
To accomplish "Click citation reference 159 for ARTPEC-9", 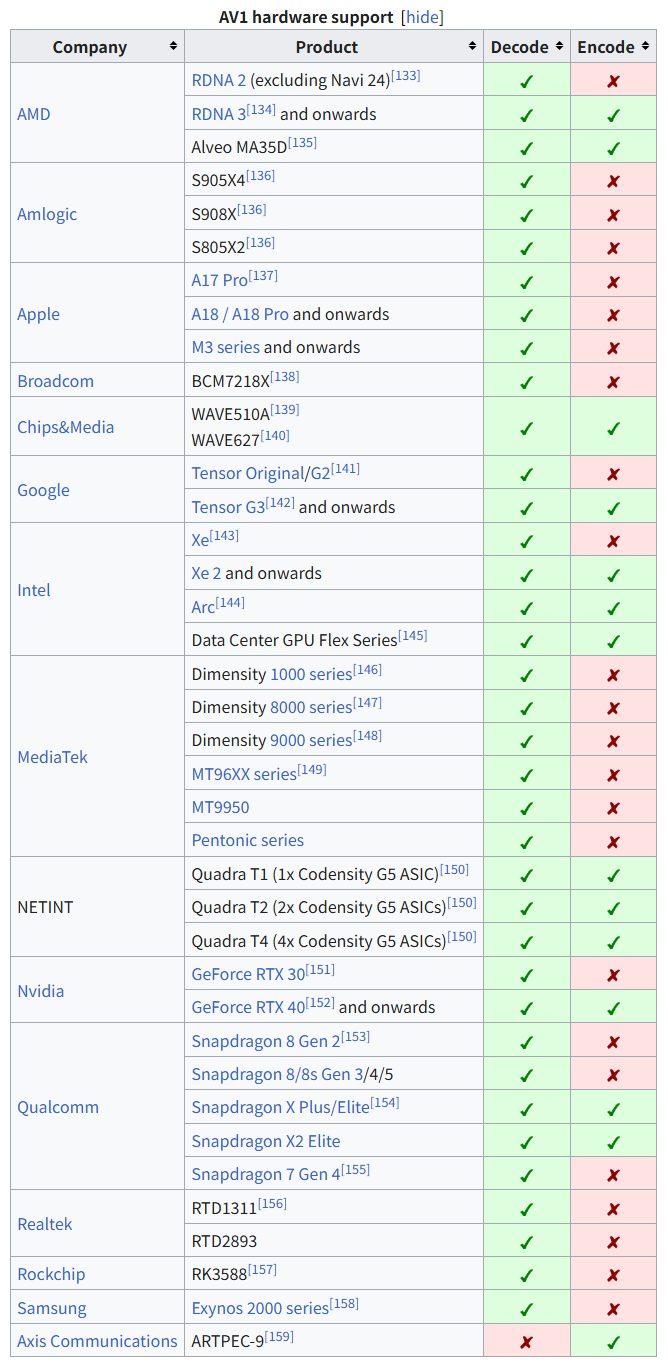I will pos(279,1336).
